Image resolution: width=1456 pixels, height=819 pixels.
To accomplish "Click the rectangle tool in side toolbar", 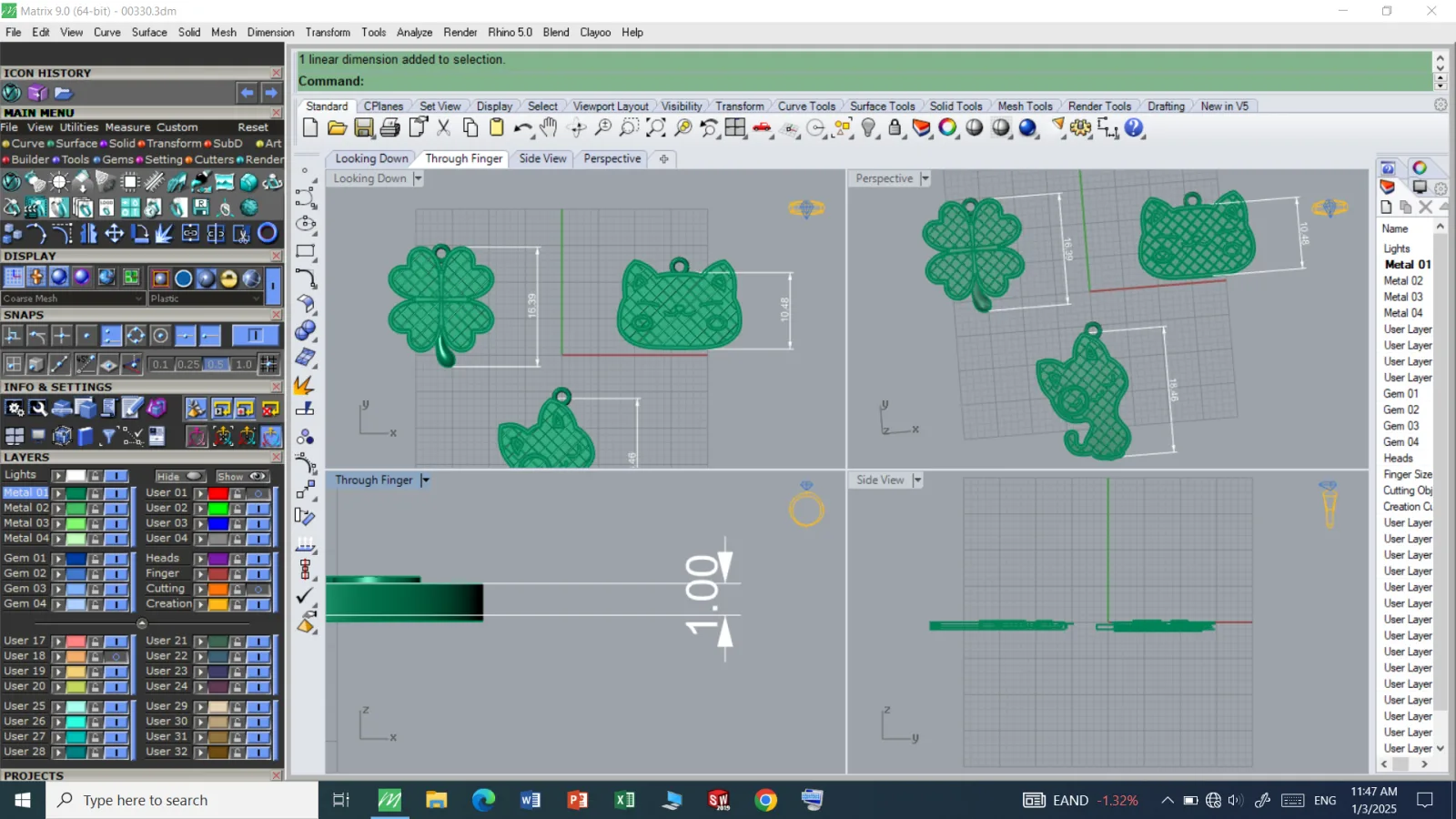I will tap(306, 251).
